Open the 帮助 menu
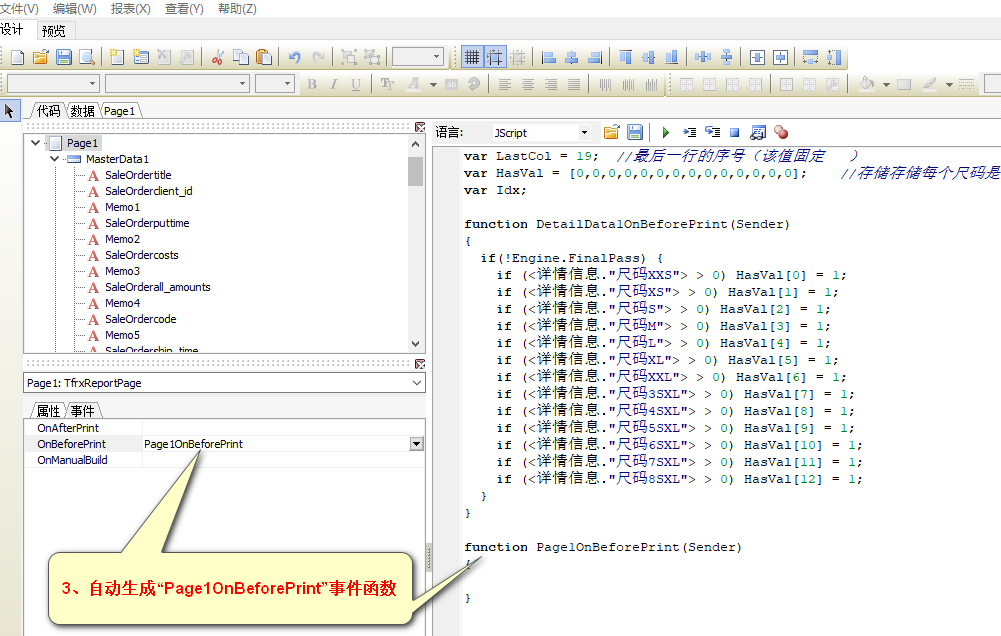 (237, 9)
